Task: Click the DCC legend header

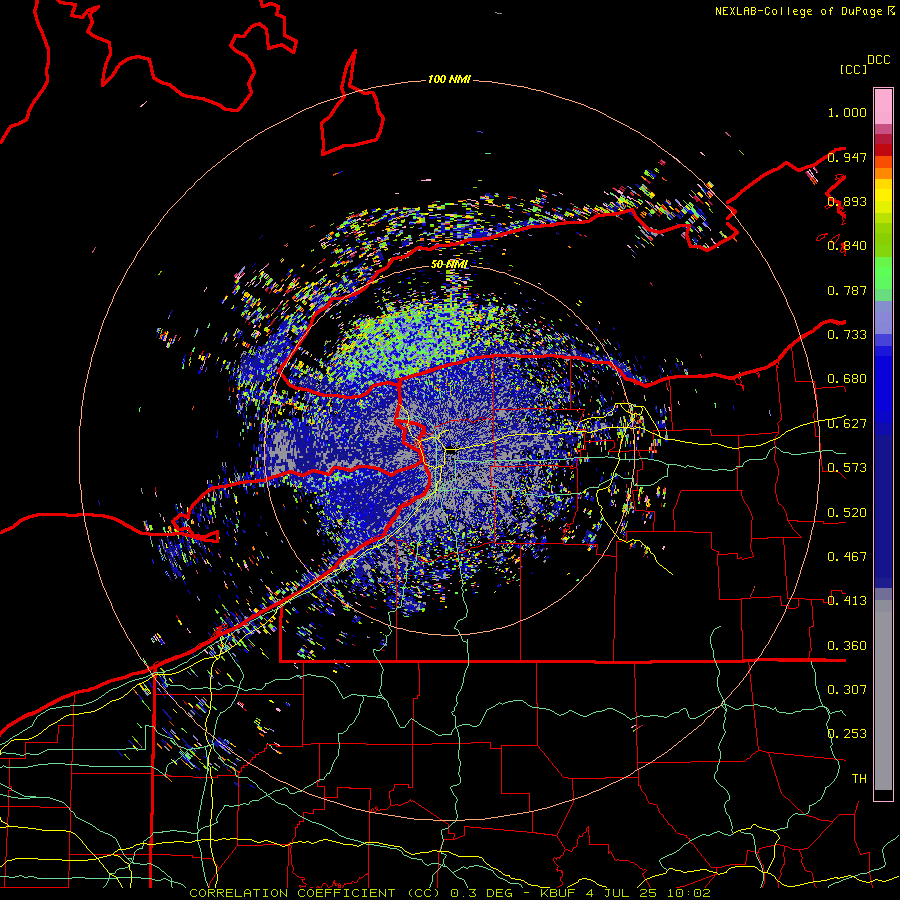Action: click(878, 60)
